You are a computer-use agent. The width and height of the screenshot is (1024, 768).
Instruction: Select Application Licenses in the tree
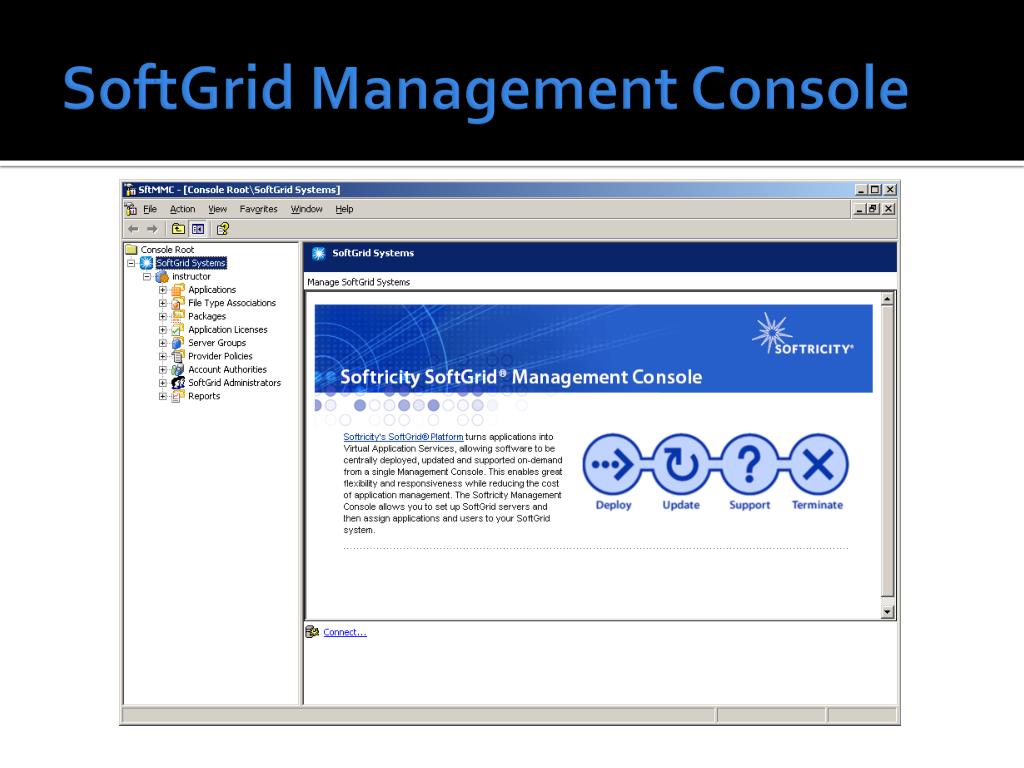click(x=228, y=330)
